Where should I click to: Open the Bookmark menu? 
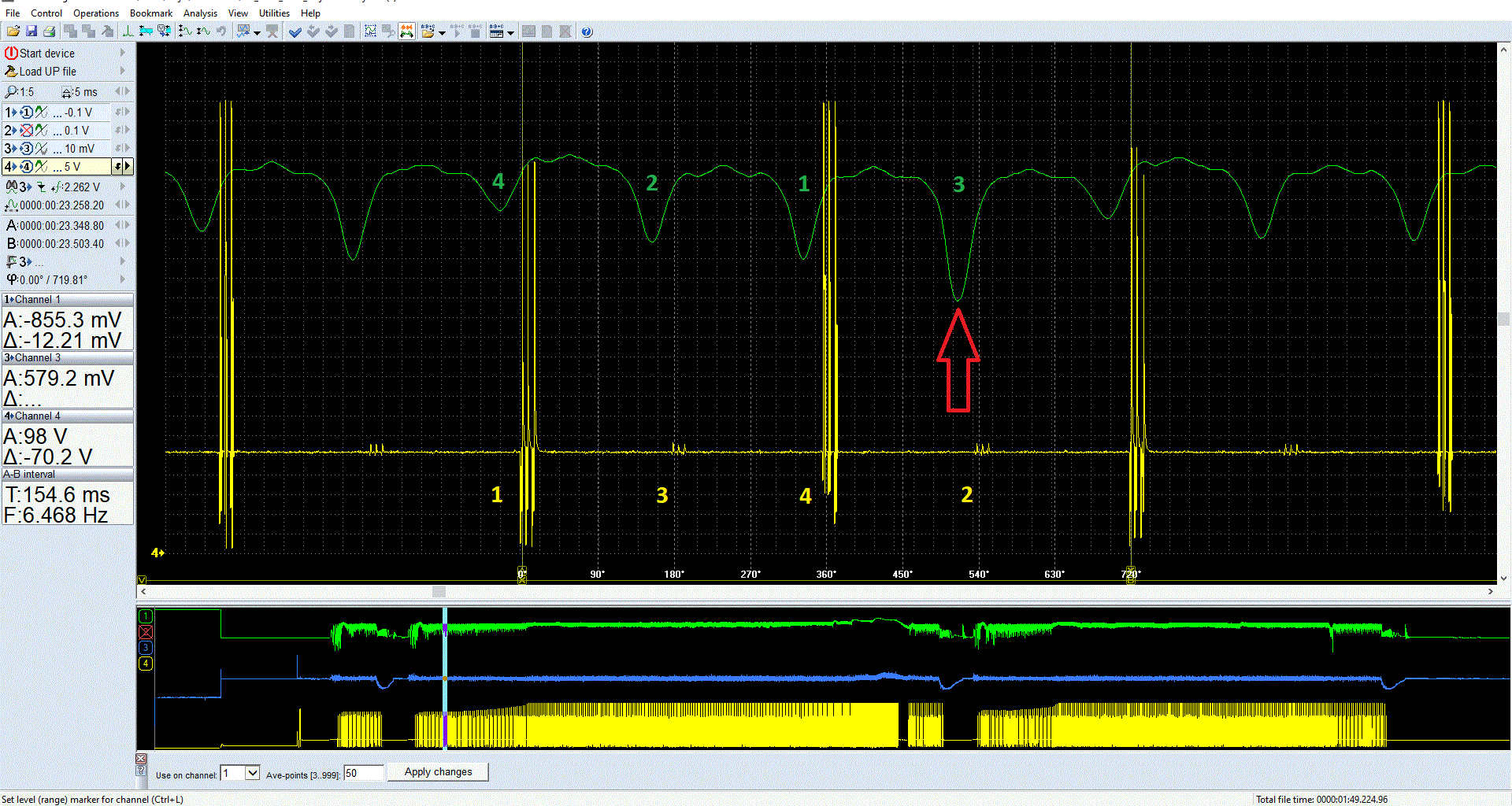[x=151, y=13]
